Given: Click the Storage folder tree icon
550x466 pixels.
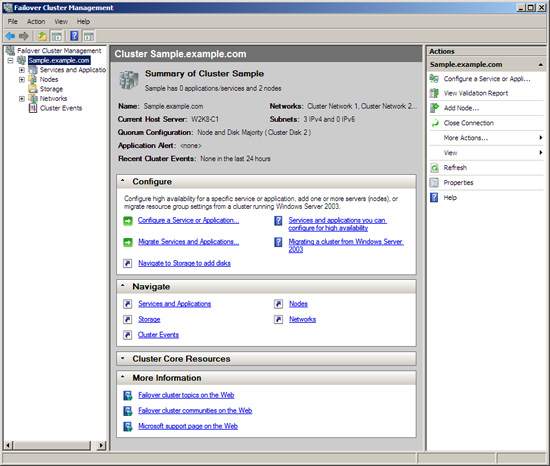Looking at the screenshot, I should (x=33, y=89).
